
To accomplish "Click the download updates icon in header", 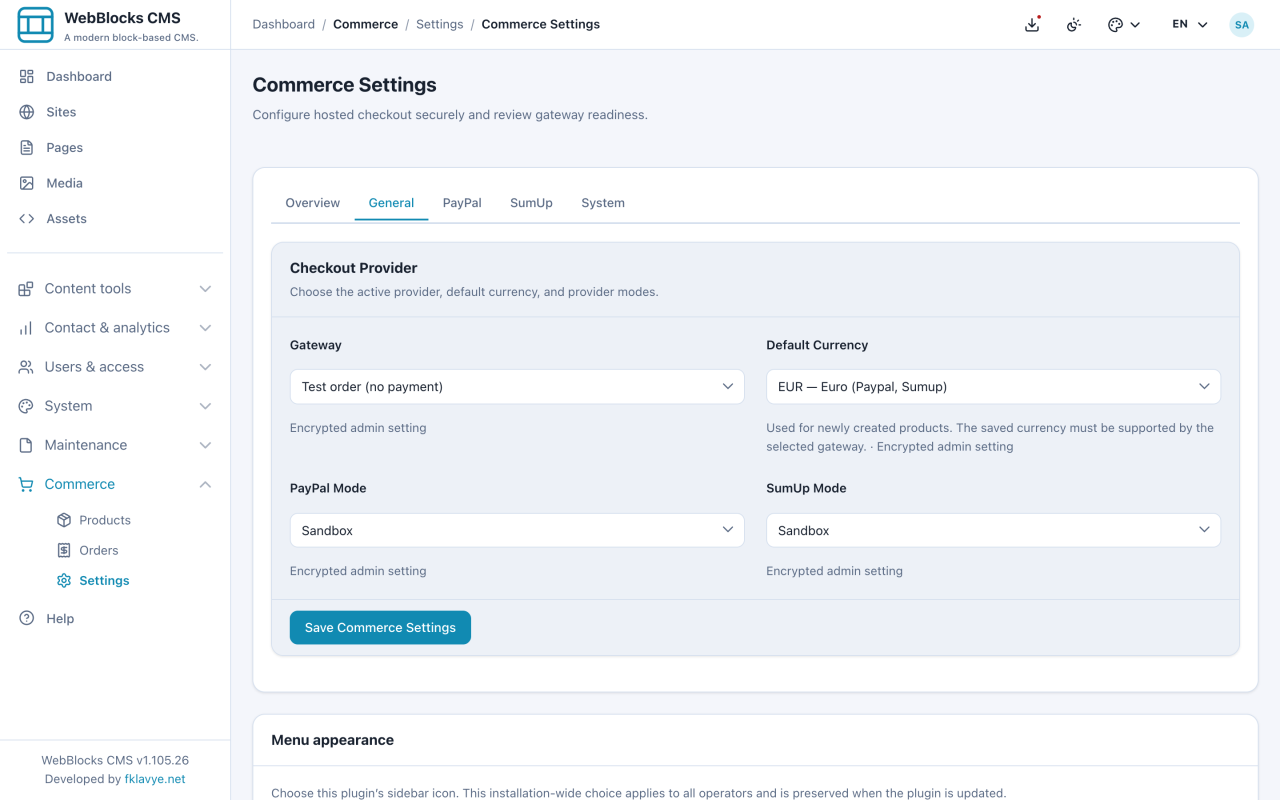I will pyautogui.click(x=1032, y=24).
